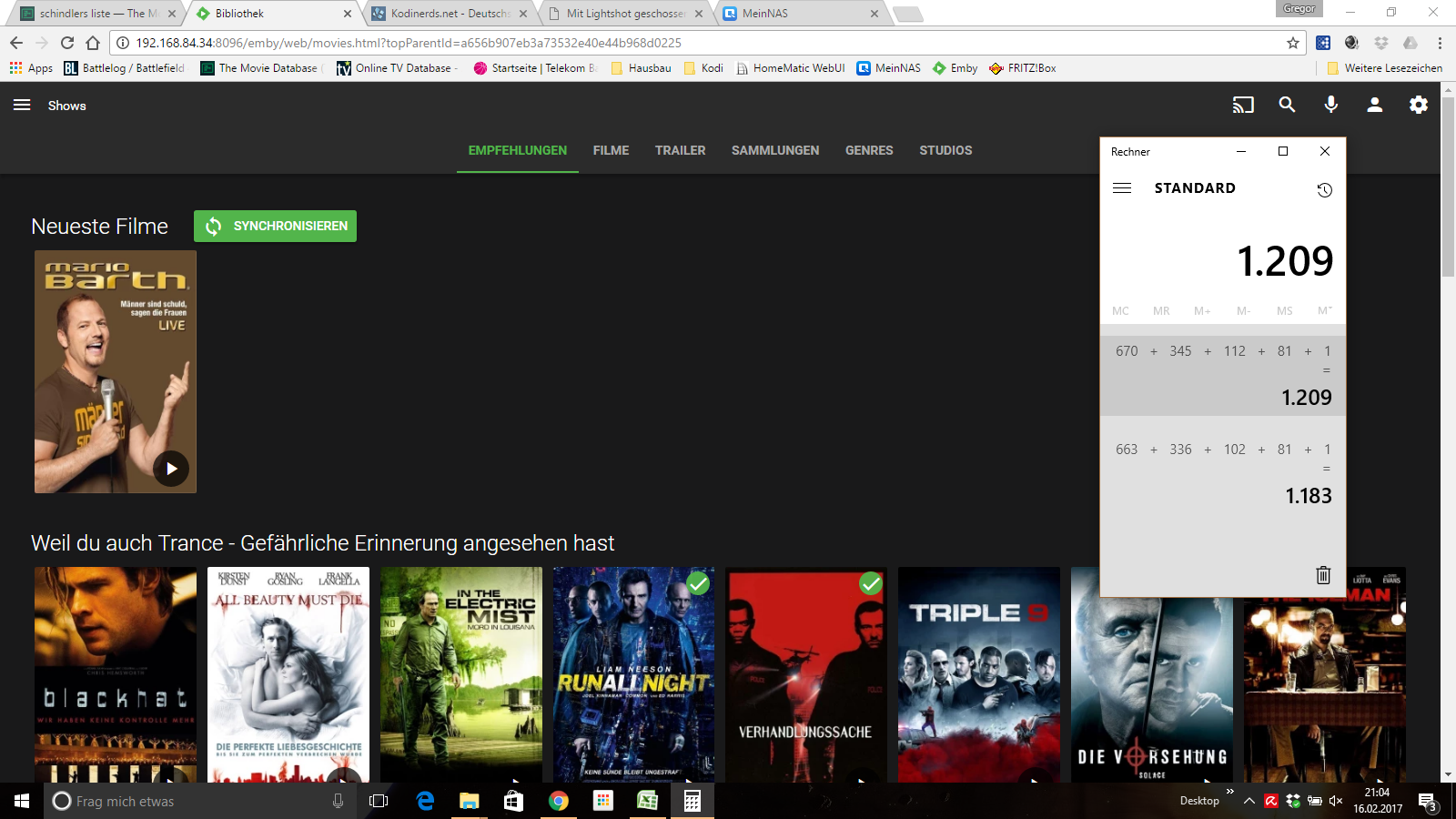The width and height of the screenshot is (1456, 819).
Task: Expand the Desktop toolbar chevron
Action: (1230, 792)
